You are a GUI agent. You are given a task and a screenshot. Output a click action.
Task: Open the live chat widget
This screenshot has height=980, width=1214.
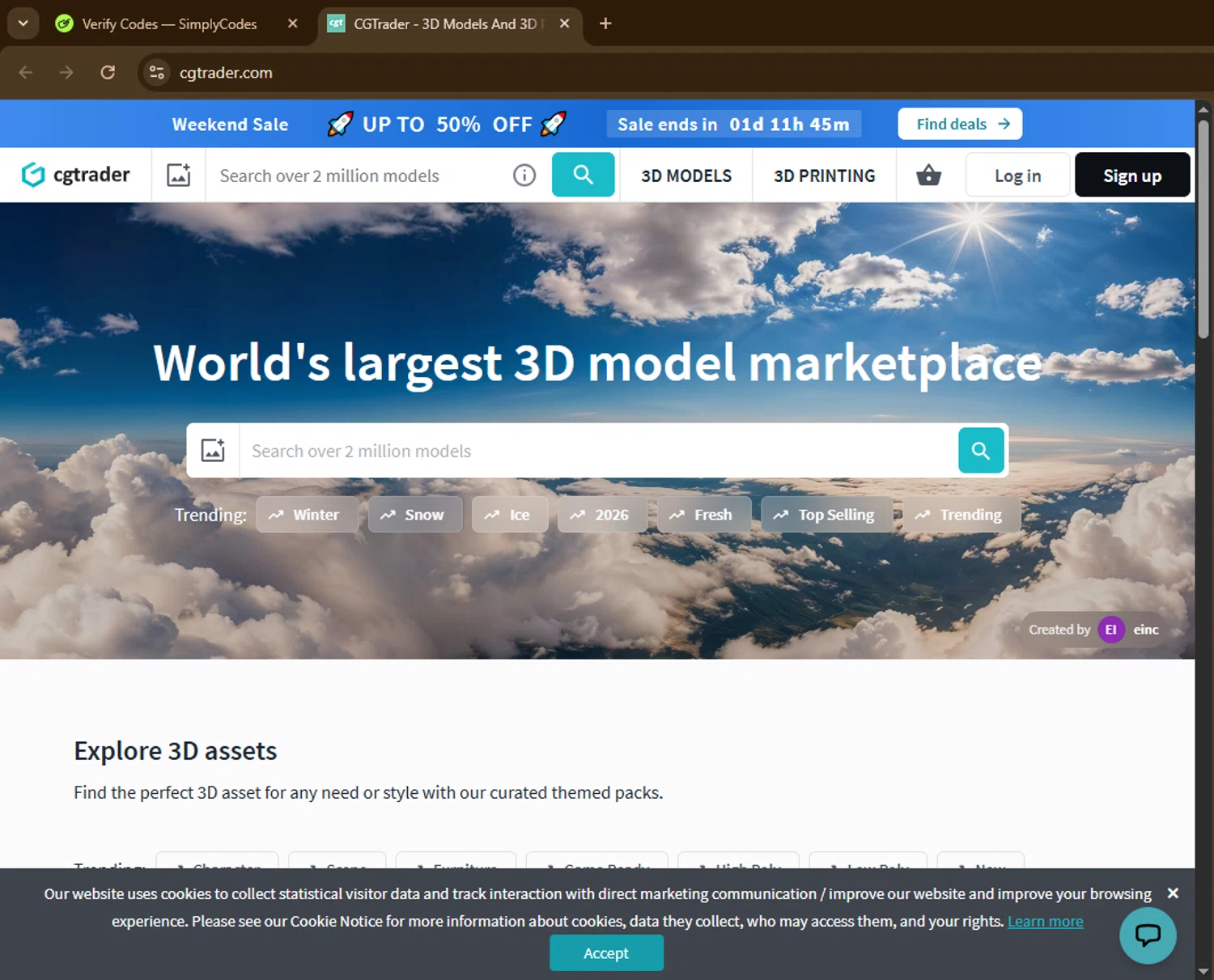(1148, 935)
